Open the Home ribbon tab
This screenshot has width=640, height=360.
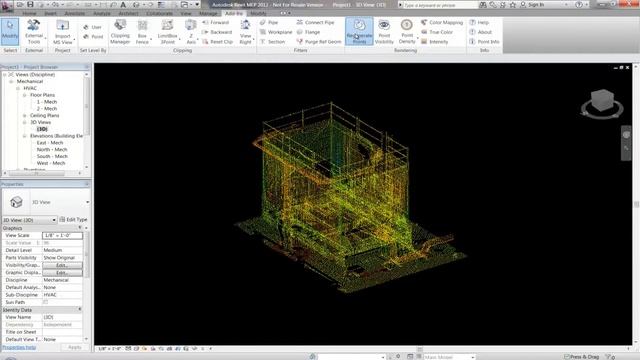(29, 13)
